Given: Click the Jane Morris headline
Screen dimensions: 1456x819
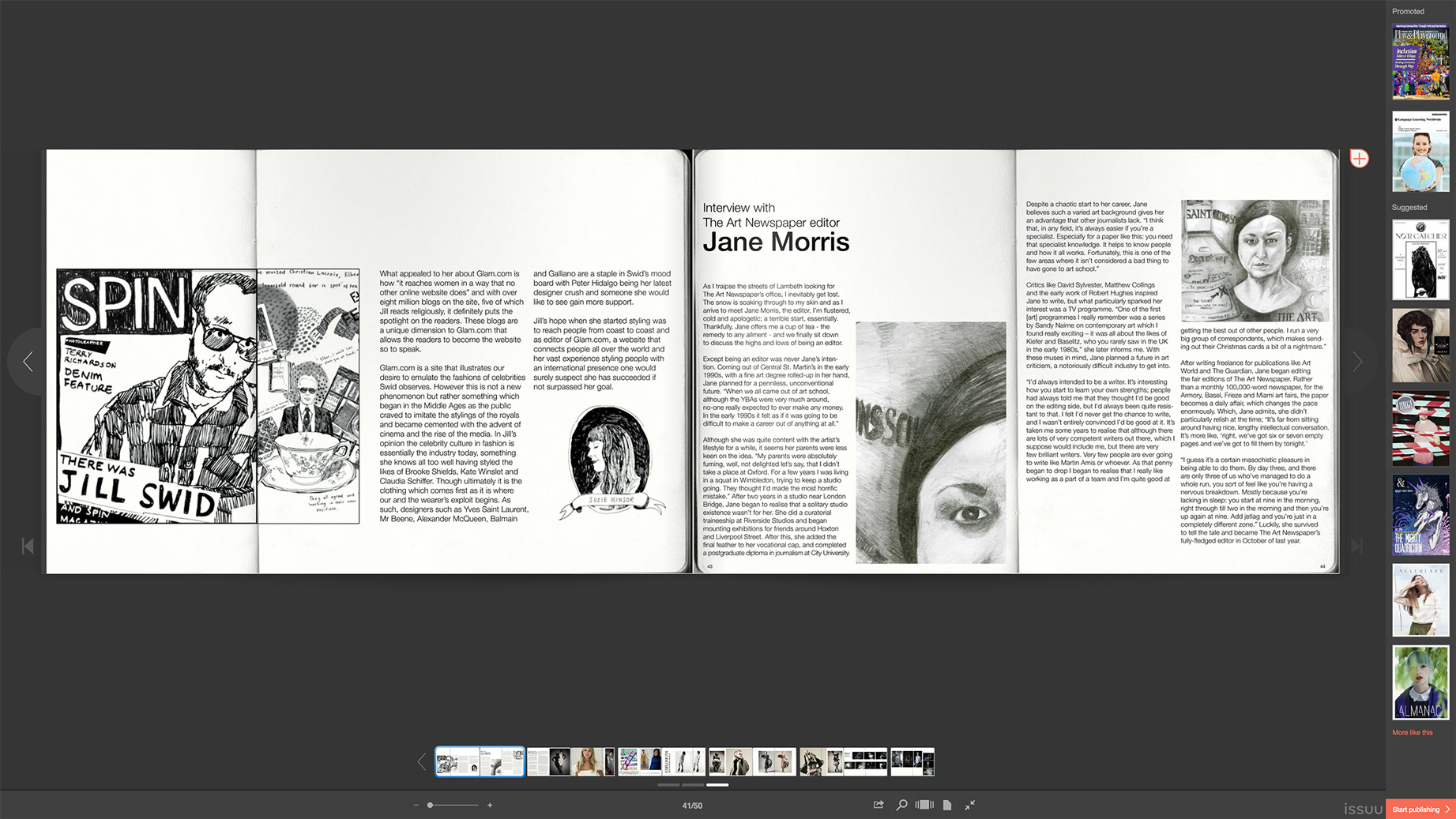Looking at the screenshot, I should click(x=776, y=242).
